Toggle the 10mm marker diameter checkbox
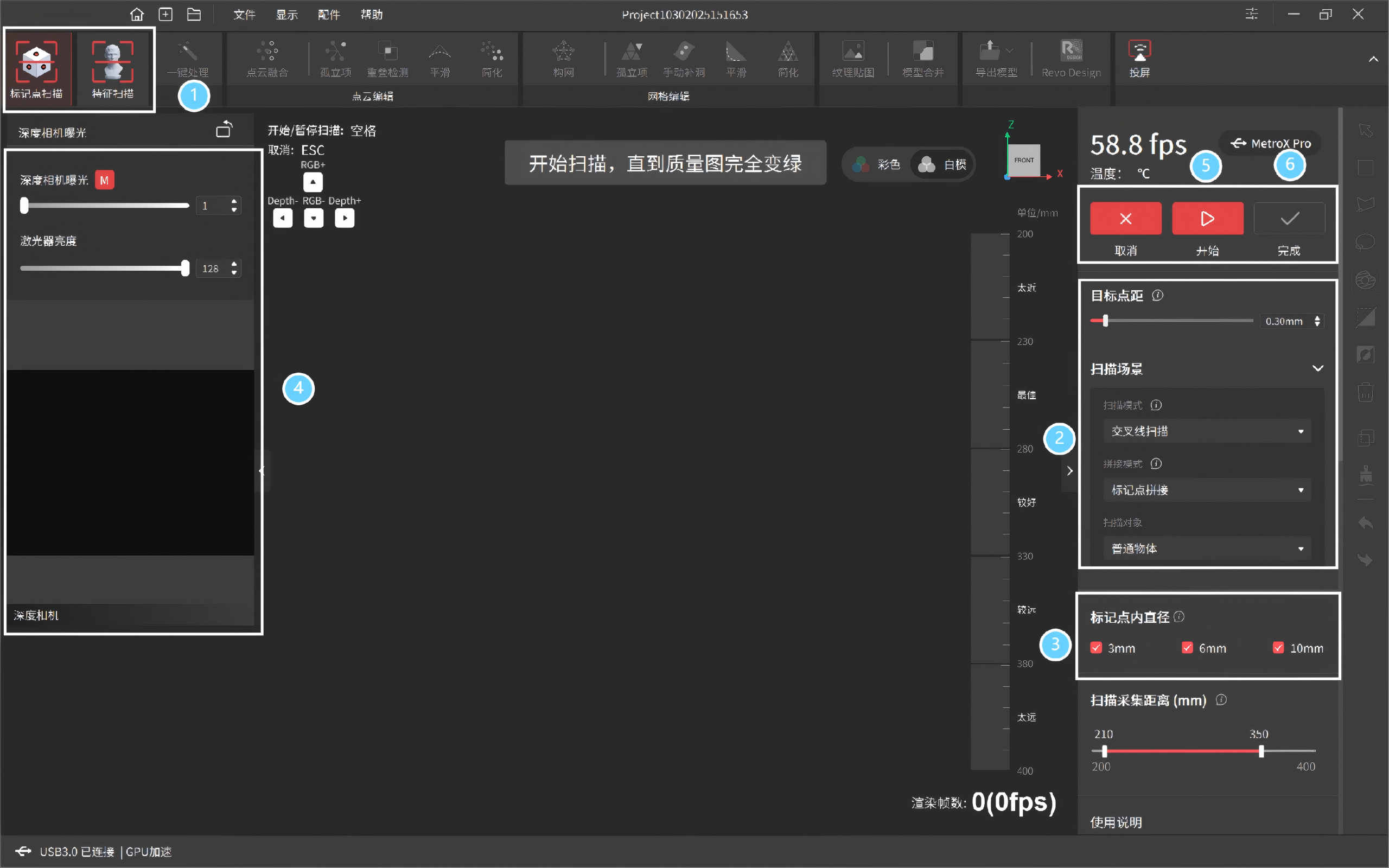Image resolution: width=1389 pixels, height=868 pixels. 1278,648
